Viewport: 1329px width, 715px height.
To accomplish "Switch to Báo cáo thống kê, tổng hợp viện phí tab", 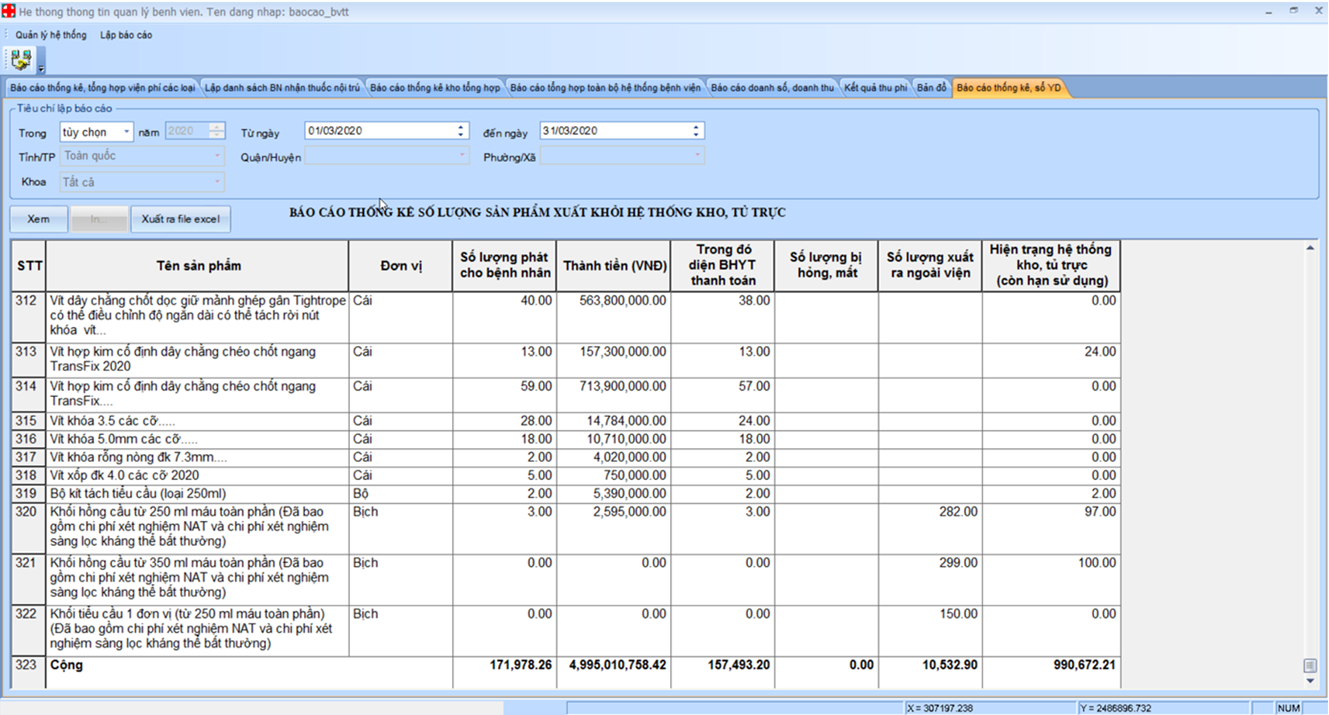I will (103, 88).
